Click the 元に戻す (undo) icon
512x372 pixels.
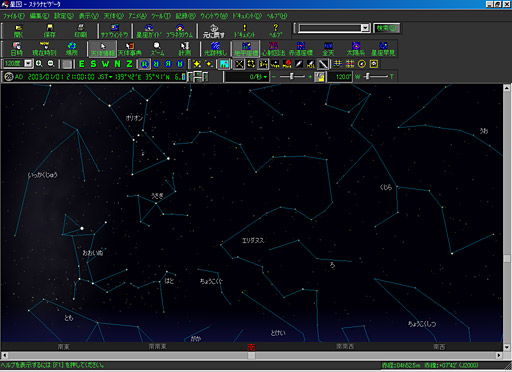[x=214, y=31]
